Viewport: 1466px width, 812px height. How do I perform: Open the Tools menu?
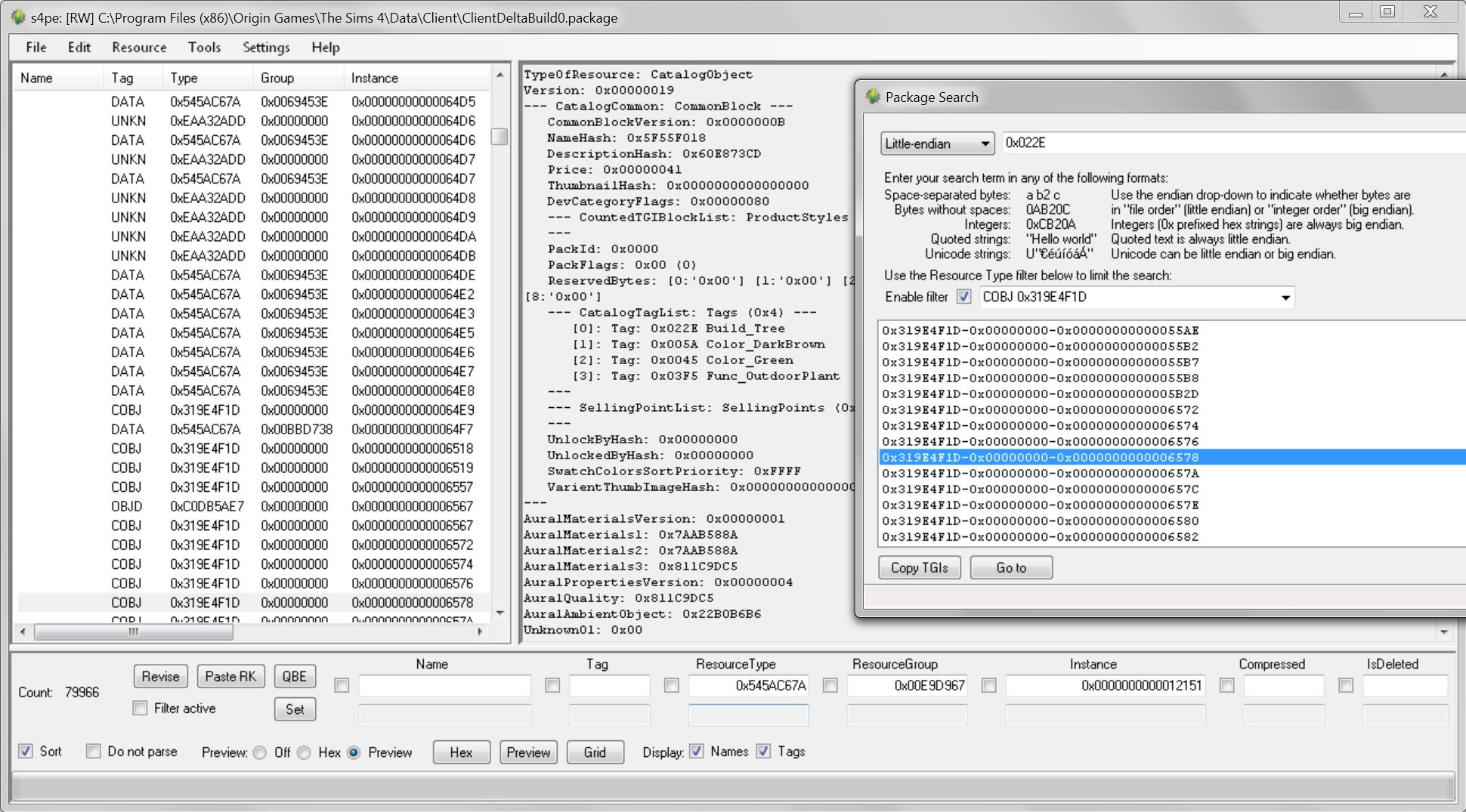204,47
